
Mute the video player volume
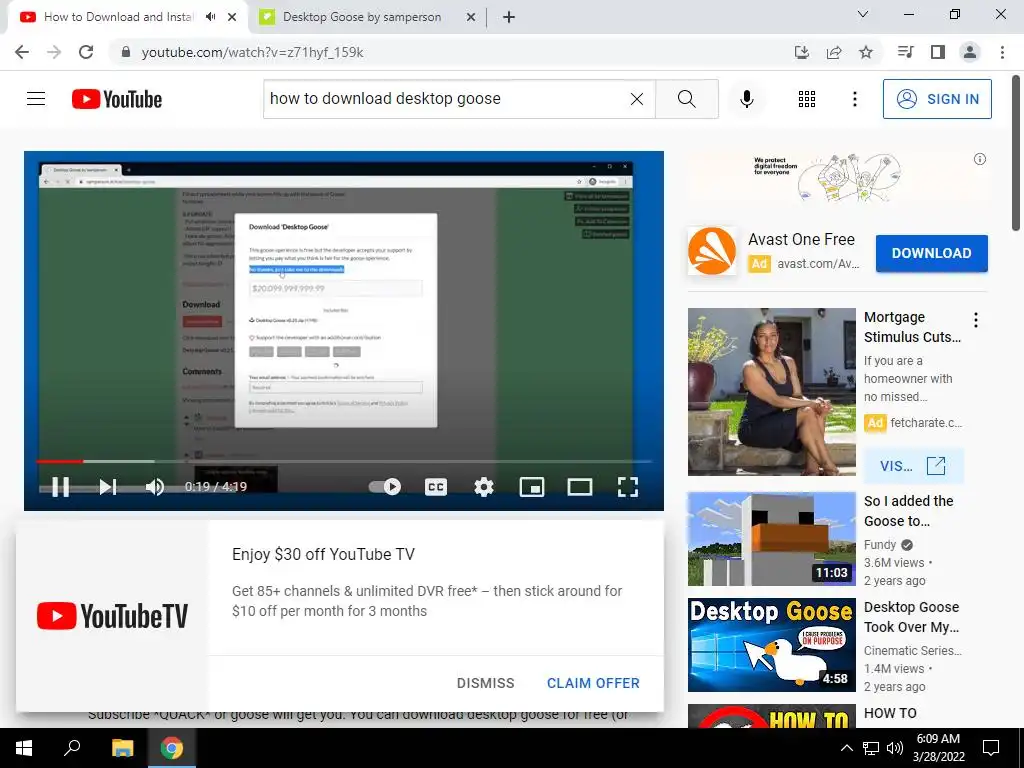[x=155, y=487]
